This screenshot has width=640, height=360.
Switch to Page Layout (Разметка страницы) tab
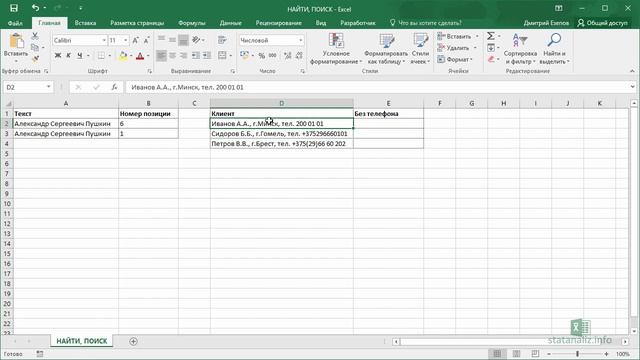pos(137,23)
